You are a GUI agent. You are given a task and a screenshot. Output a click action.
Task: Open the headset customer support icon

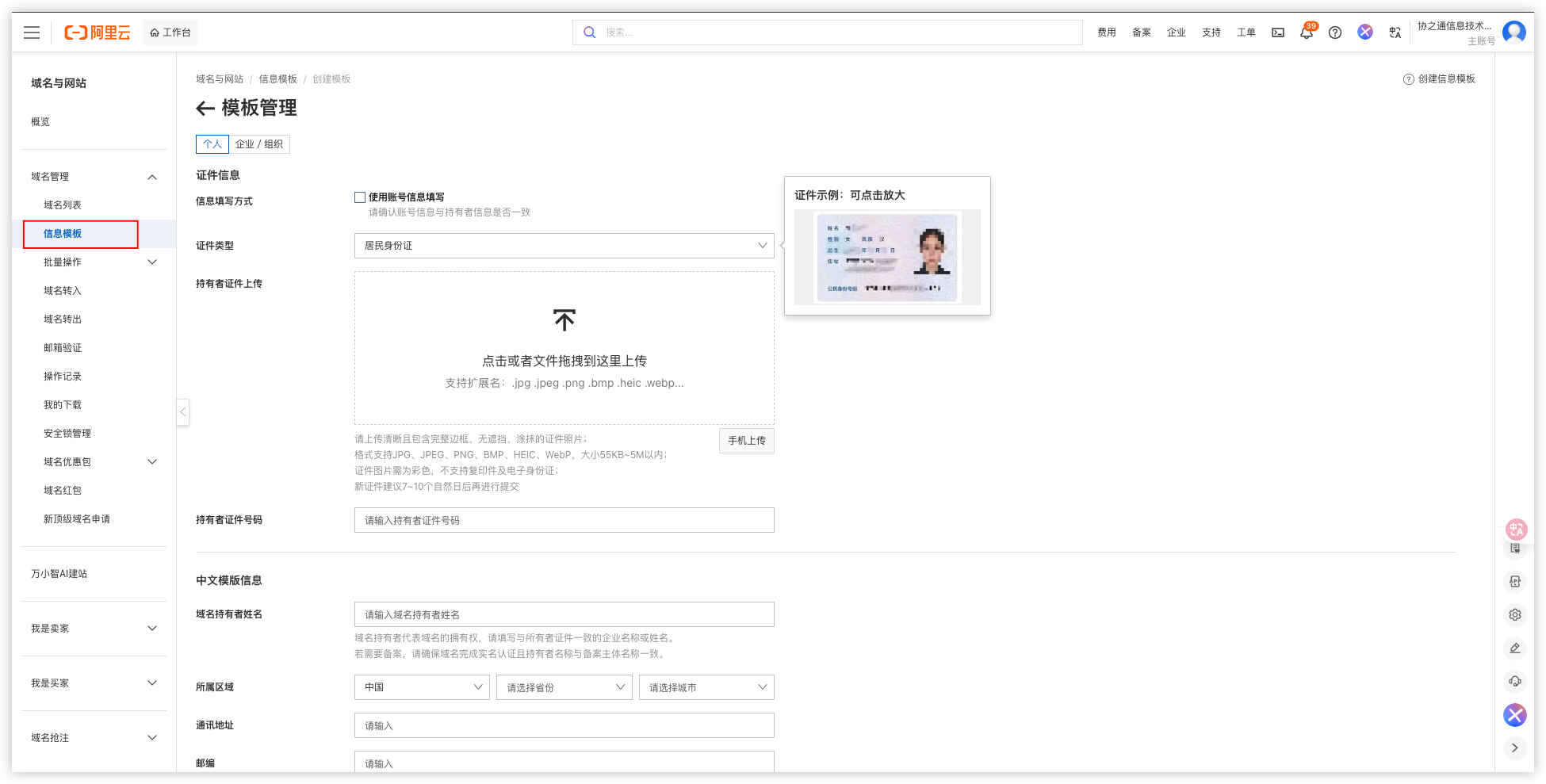click(x=1514, y=681)
